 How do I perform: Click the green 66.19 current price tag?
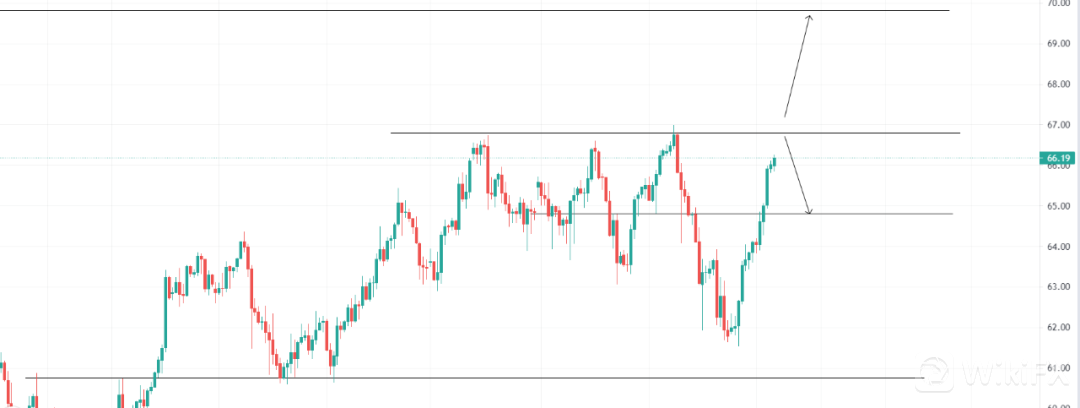point(1059,158)
